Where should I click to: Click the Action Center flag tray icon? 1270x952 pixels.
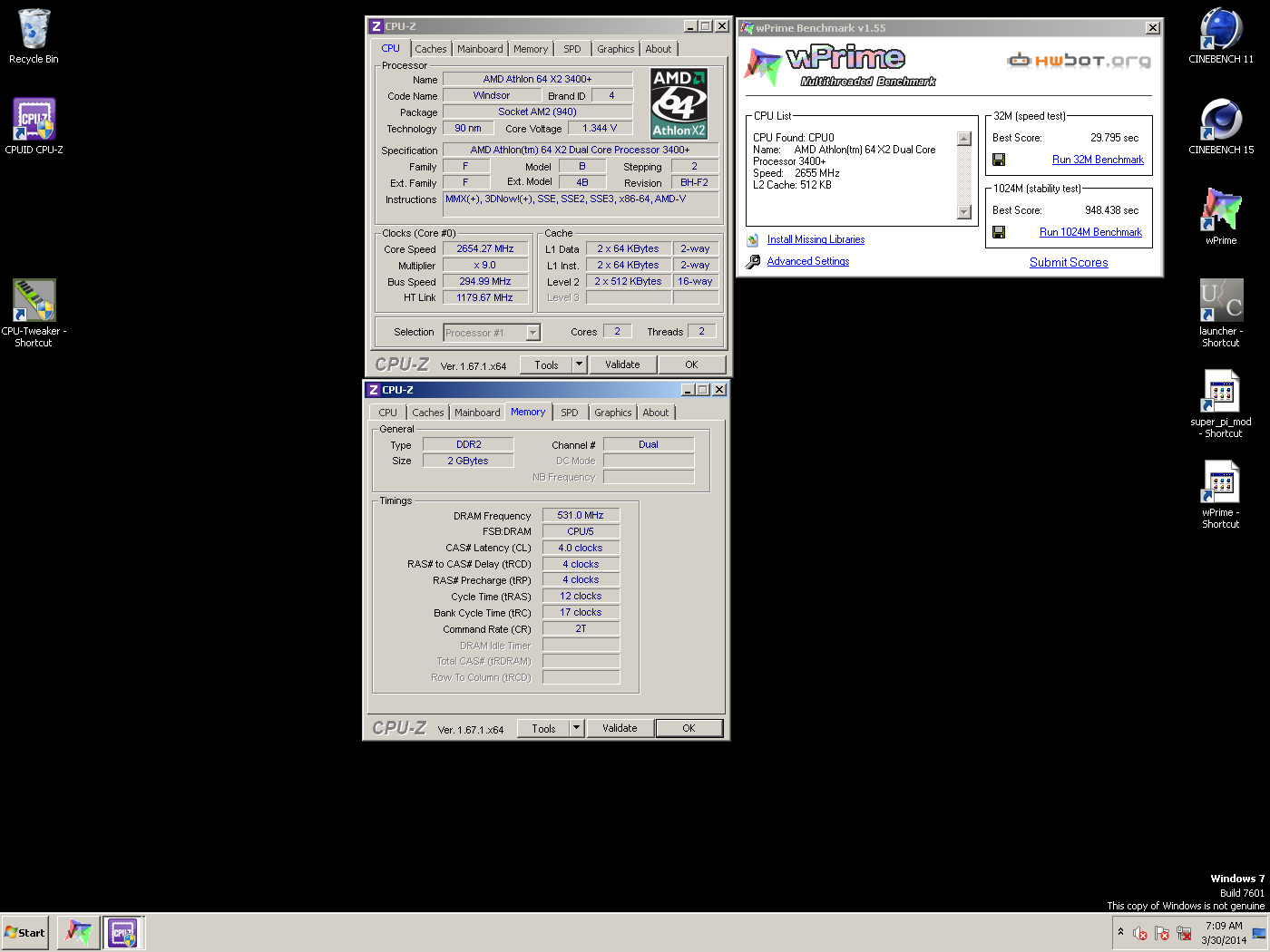click(x=1162, y=933)
